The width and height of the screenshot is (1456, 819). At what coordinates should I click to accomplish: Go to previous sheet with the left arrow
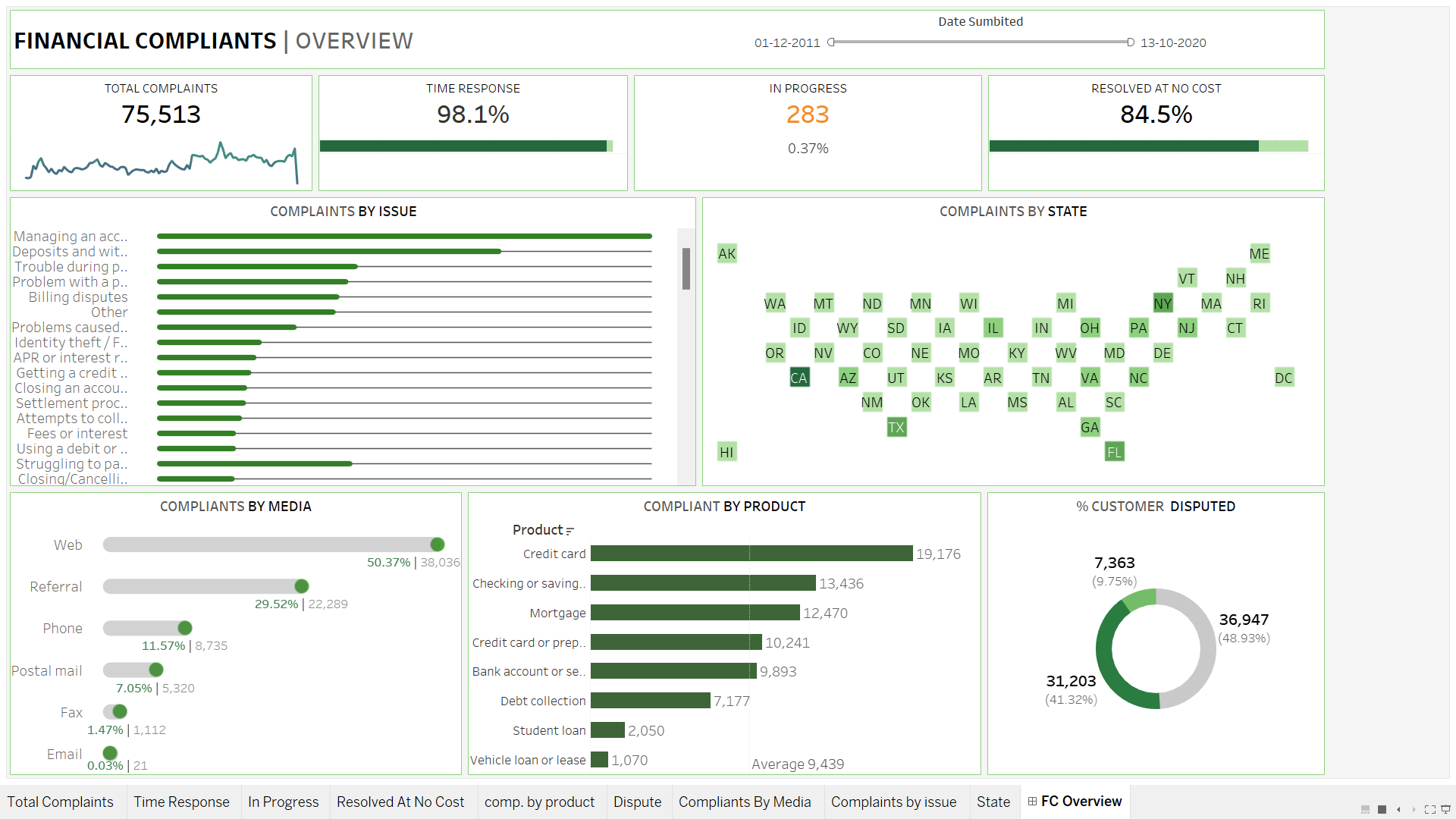click(1398, 810)
